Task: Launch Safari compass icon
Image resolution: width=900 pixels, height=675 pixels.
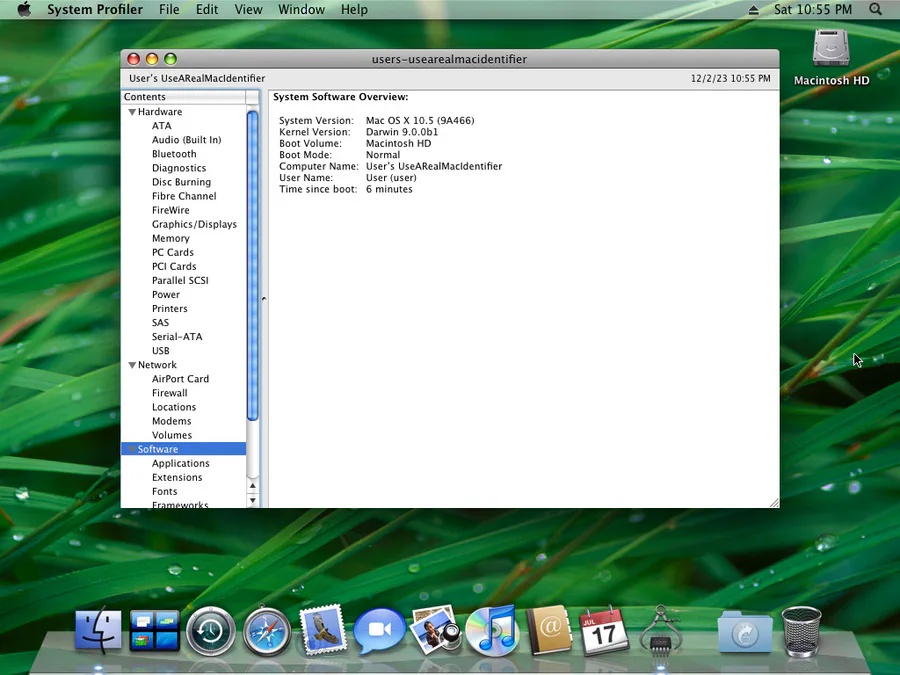Action: pos(267,631)
